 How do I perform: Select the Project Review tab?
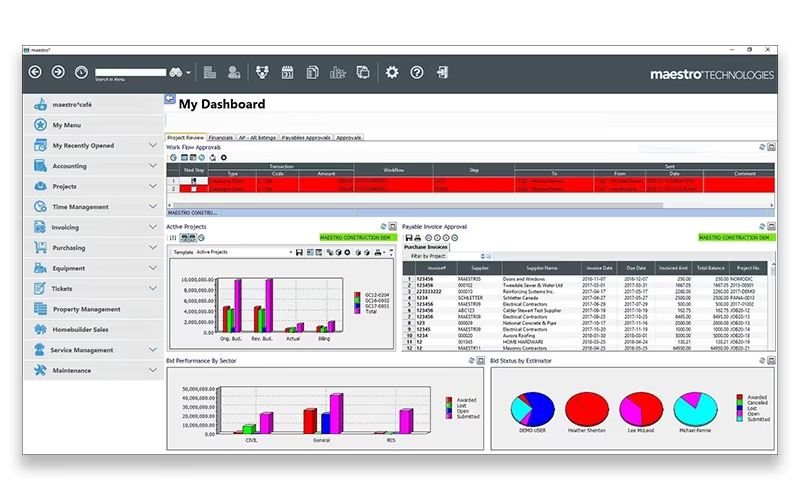click(185, 137)
